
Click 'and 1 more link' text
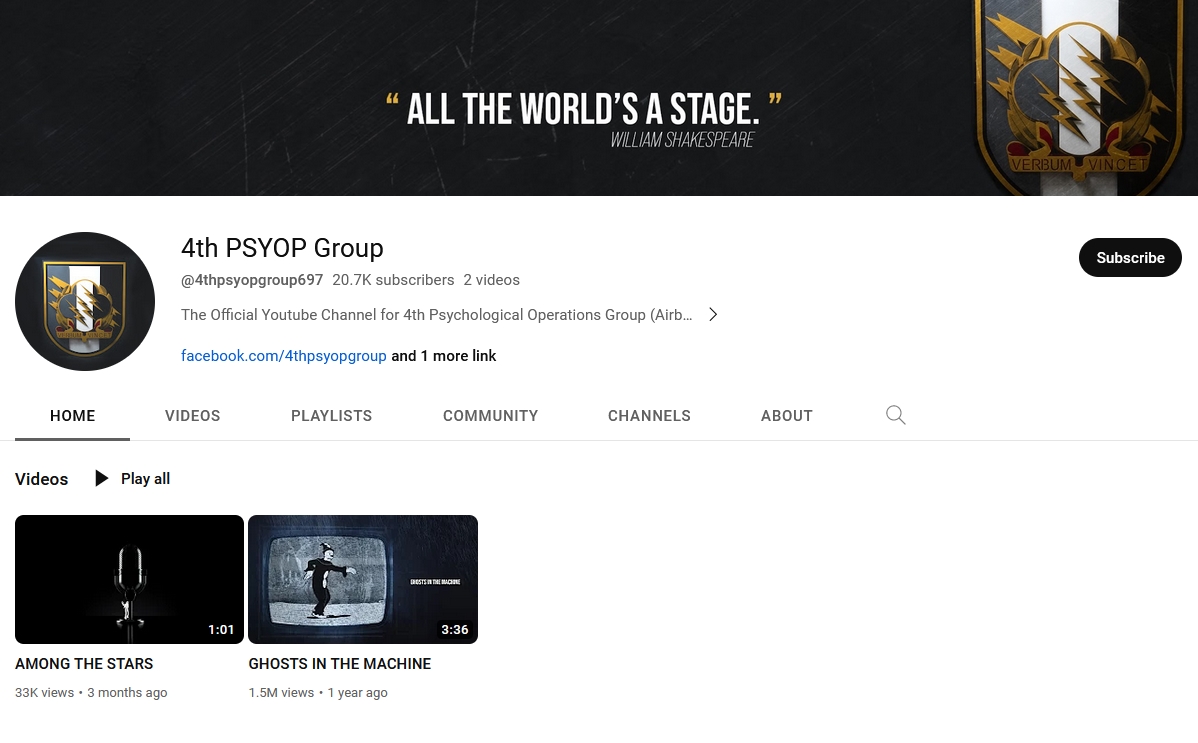tap(443, 355)
